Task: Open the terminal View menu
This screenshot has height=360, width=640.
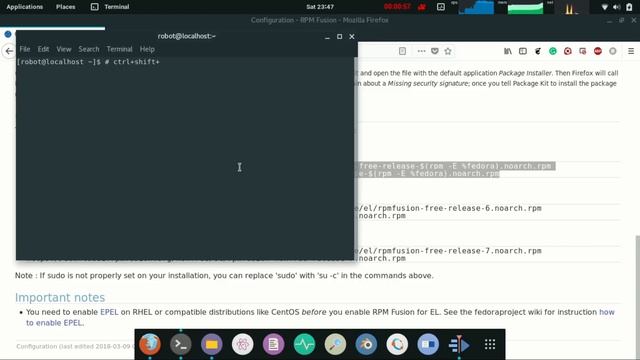Action: [x=64, y=49]
